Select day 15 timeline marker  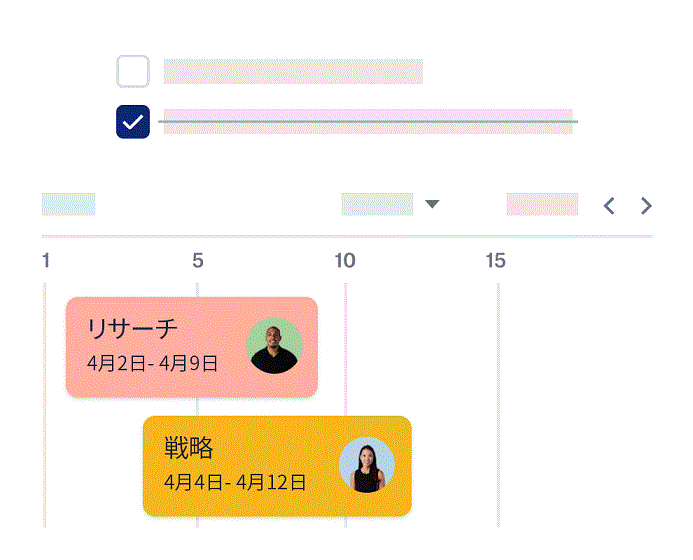click(x=496, y=261)
